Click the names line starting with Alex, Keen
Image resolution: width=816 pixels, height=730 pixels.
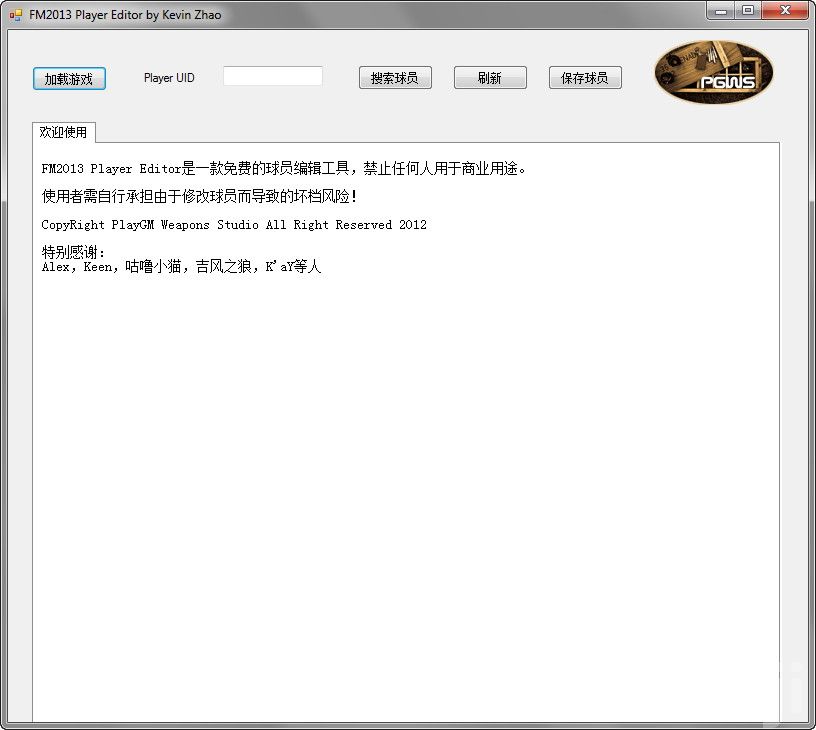(181, 268)
